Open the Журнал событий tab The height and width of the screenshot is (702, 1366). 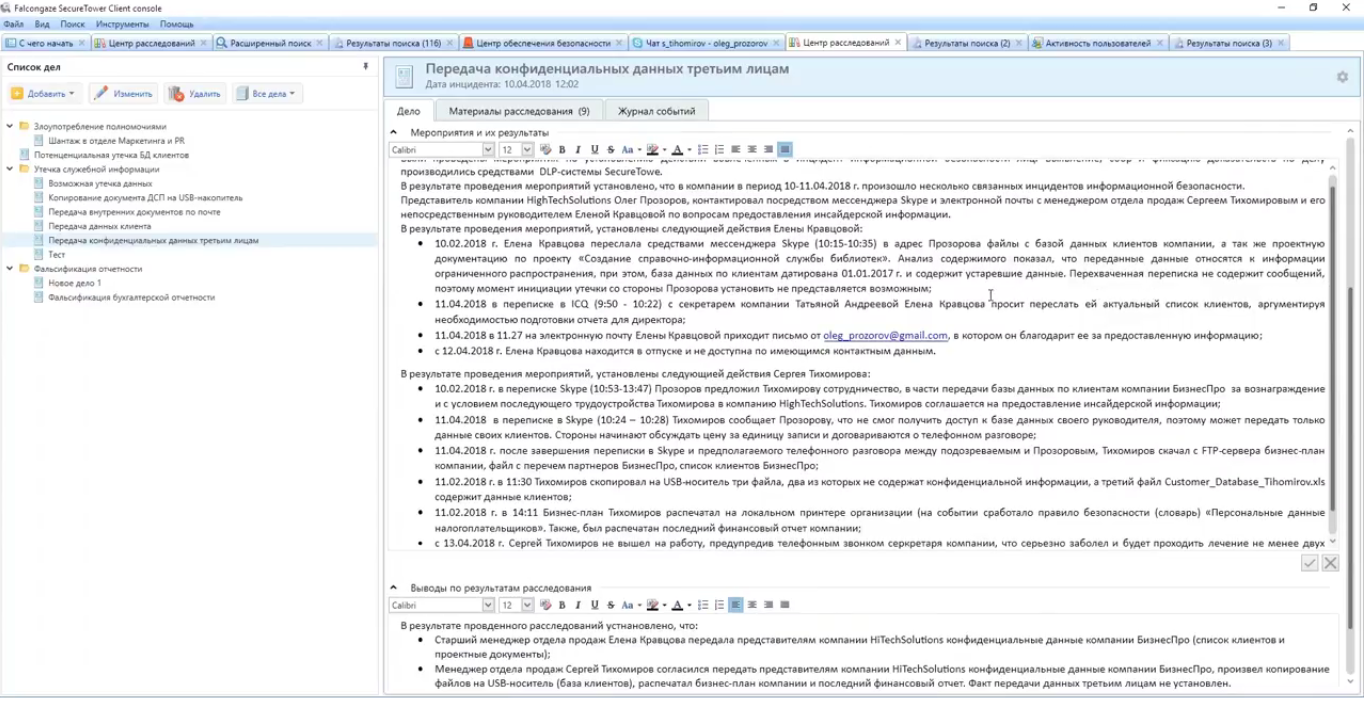pos(656,111)
